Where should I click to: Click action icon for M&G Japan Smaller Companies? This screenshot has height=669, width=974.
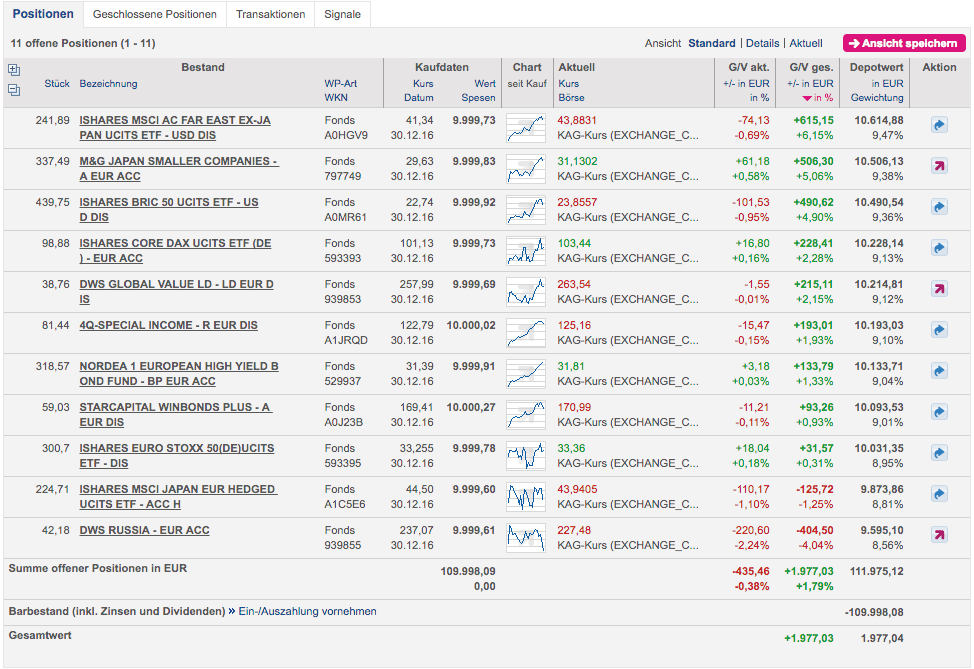click(x=939, y=166)
